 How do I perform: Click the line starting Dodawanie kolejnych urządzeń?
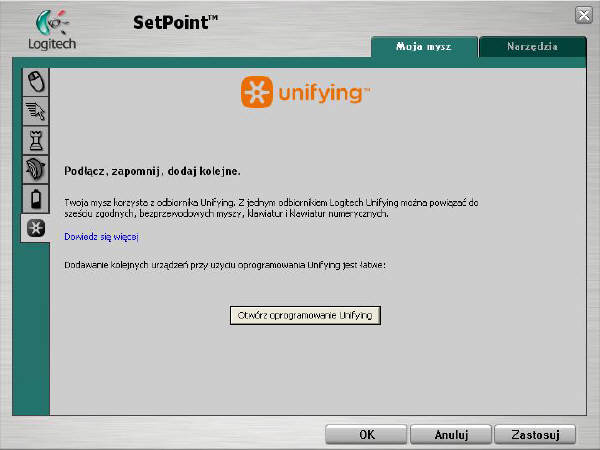(225, 265)
